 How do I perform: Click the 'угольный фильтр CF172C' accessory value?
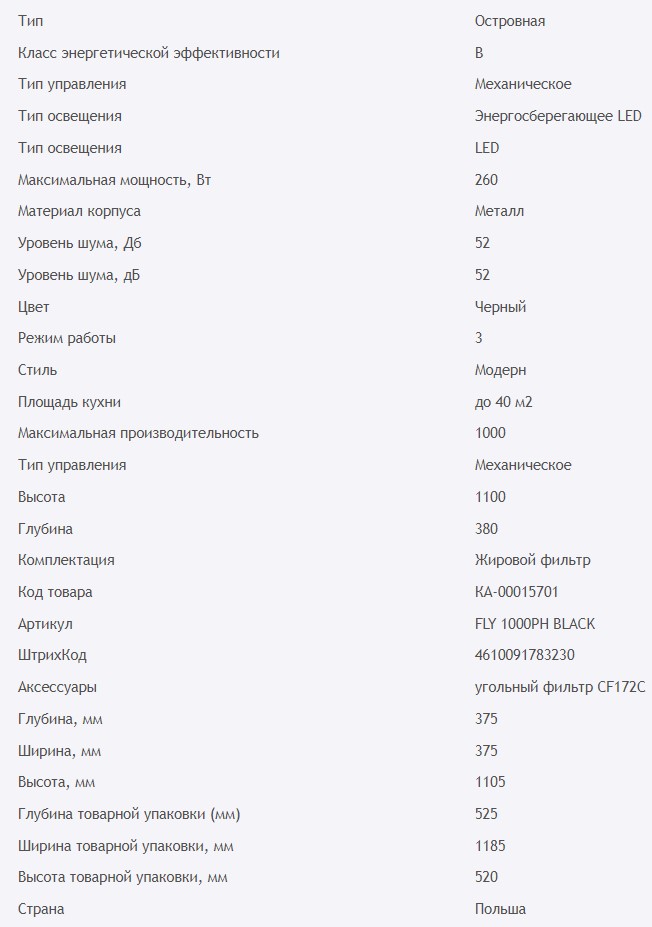(x=560, y=687)
